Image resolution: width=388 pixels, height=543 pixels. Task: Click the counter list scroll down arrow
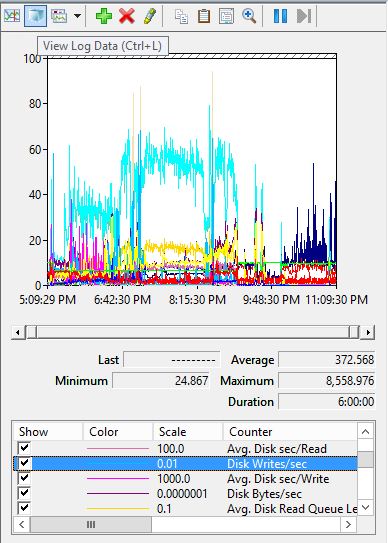[x=365, y=508]
